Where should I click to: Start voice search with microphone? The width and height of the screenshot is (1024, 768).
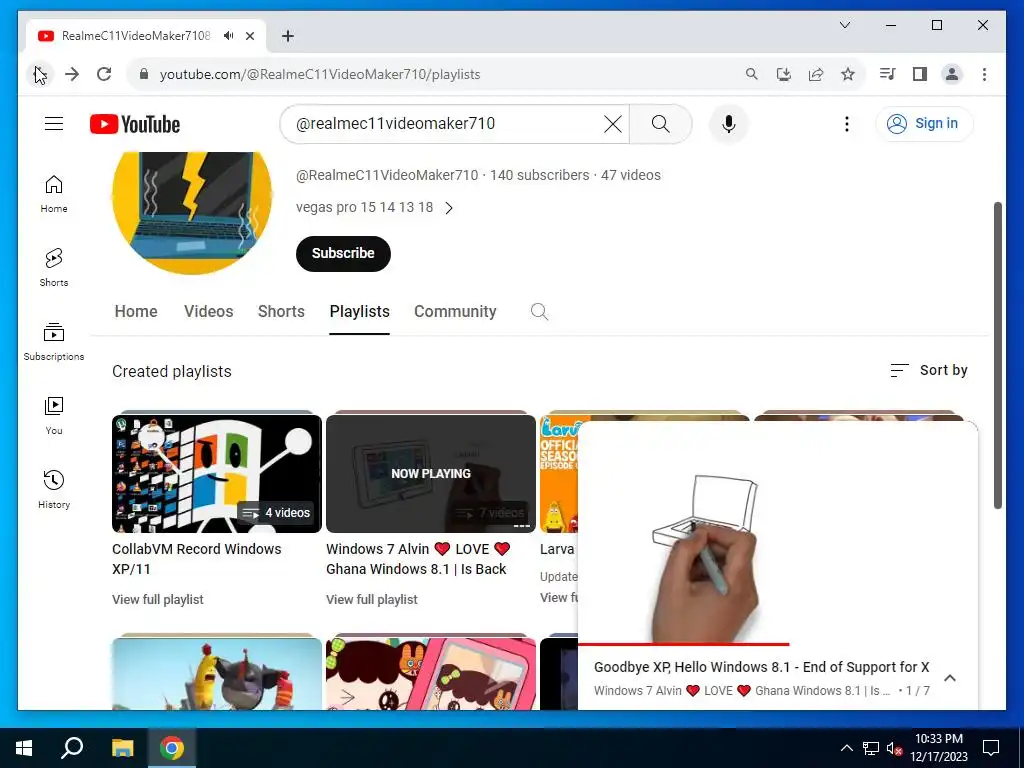click(729, 123)
